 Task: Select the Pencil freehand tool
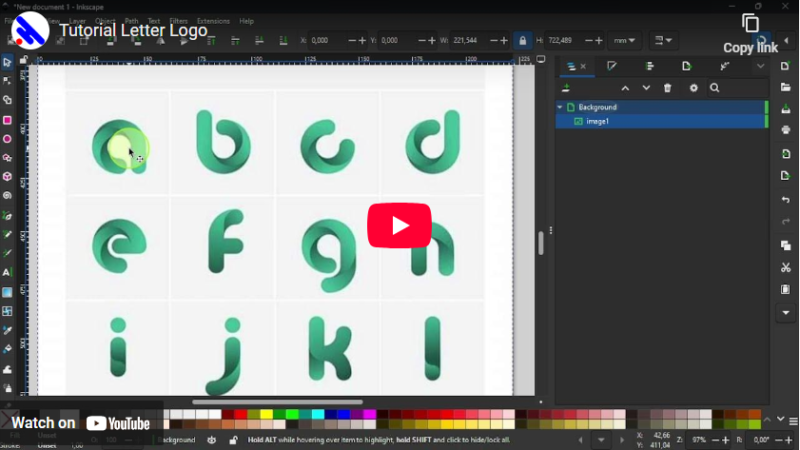tap(7, 234)
